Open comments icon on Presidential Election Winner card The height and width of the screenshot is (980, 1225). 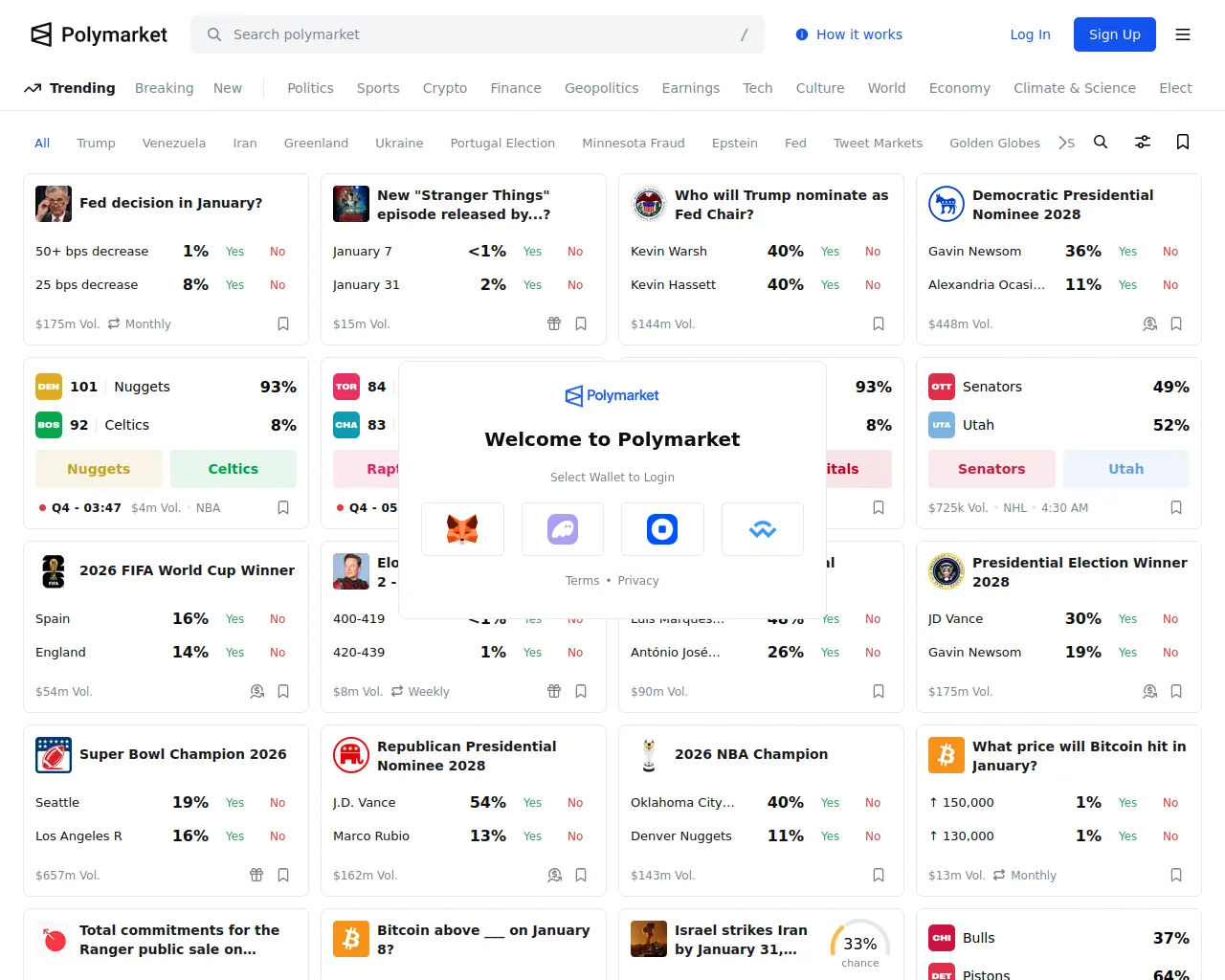(1150, 691)
